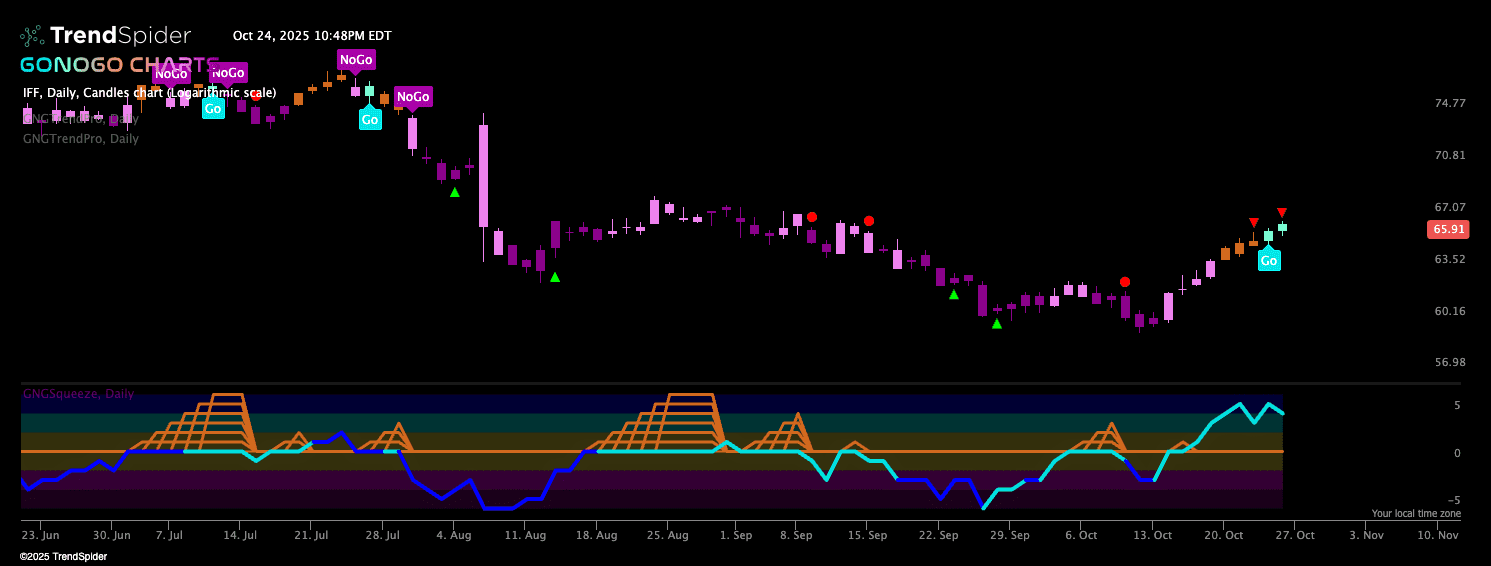
Task: Click the GNGSqueeze, Daily indicator label
Action: [x=78, y=394]
